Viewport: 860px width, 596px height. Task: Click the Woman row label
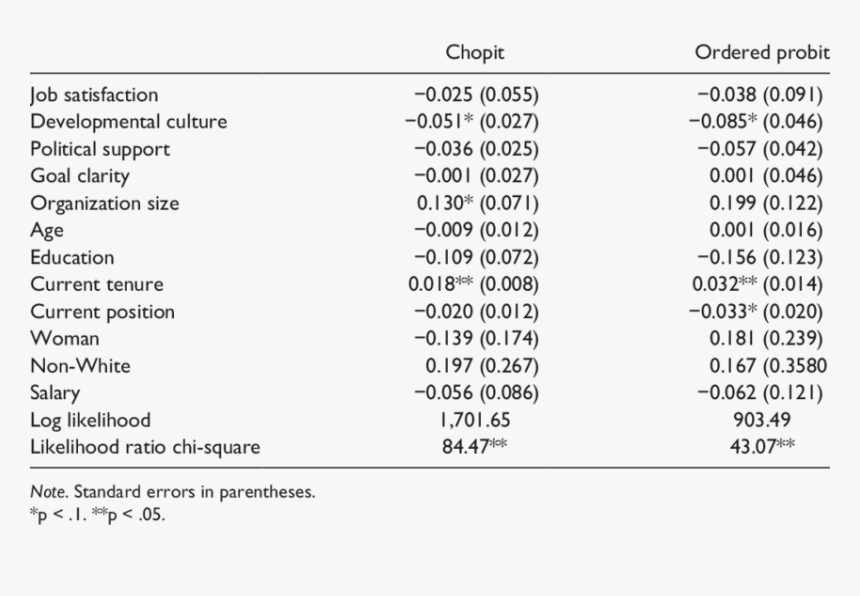point(65,338)
